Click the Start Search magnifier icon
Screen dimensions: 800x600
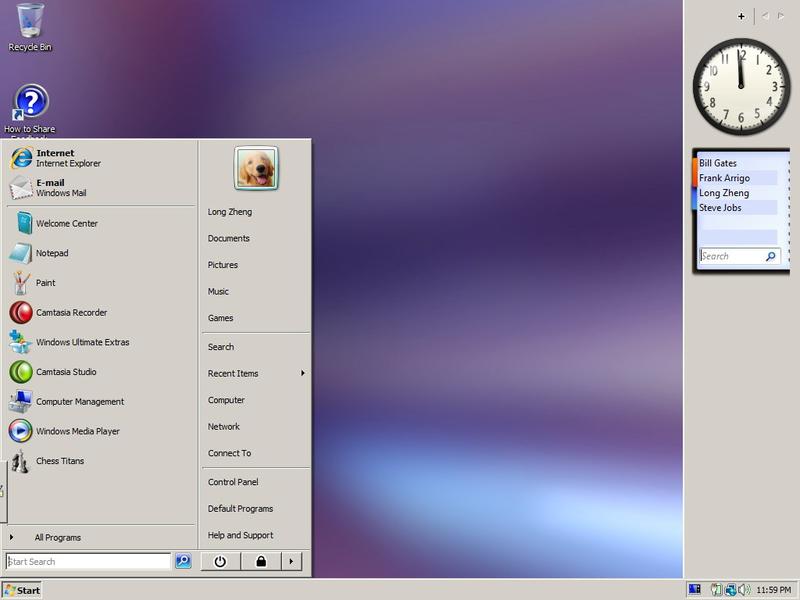point(183,561)
